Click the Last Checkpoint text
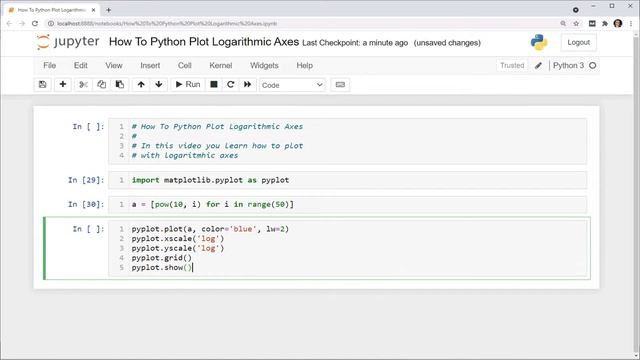The height and width of the screenshot is (360, 640). point(355,43)
